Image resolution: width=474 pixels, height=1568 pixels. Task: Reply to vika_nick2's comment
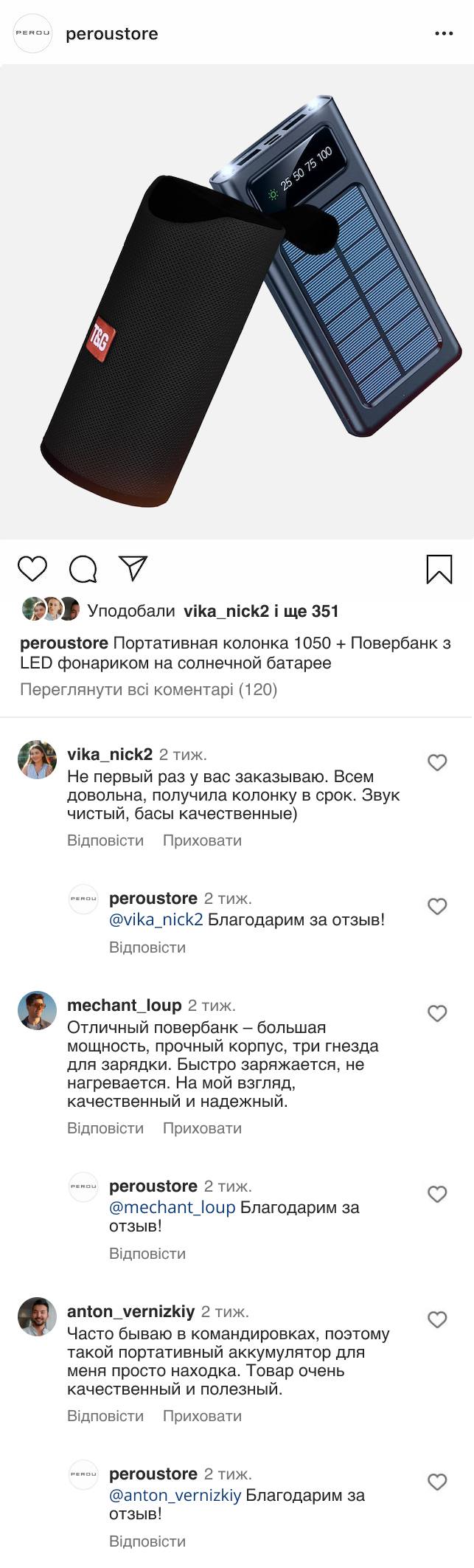pos(105,840)
